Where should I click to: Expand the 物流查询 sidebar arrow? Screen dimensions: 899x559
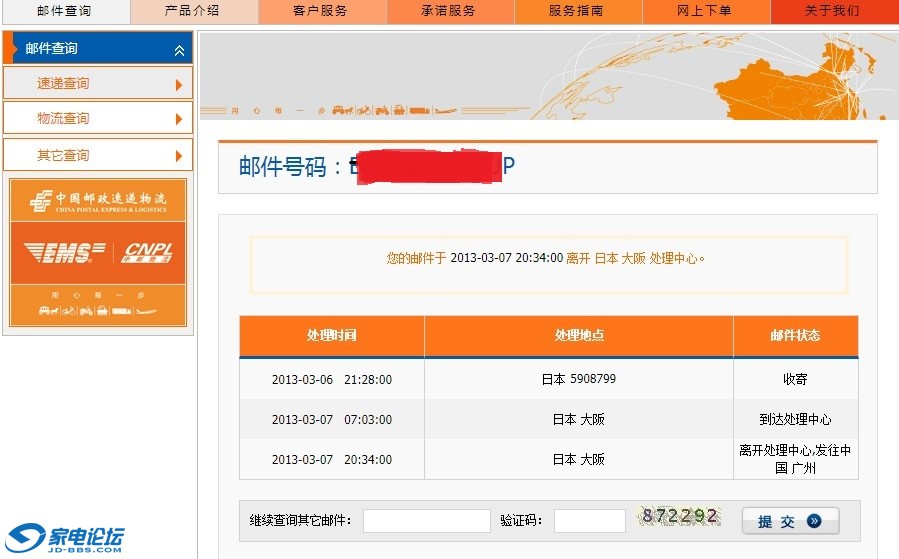pyautogui.click(x=179, y=119)
